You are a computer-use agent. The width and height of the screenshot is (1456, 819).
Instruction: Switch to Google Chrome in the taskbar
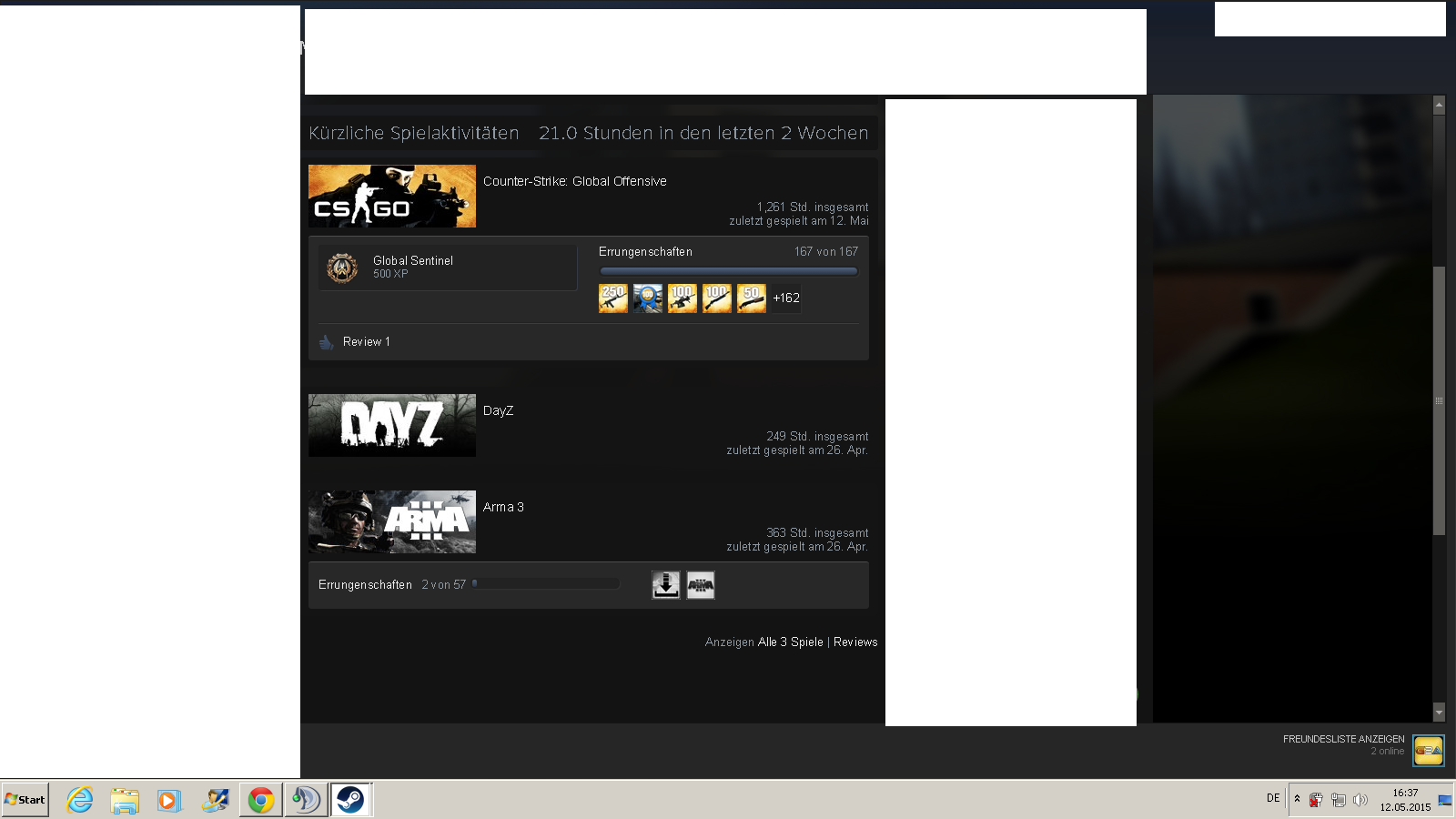[x=261, y=800]
